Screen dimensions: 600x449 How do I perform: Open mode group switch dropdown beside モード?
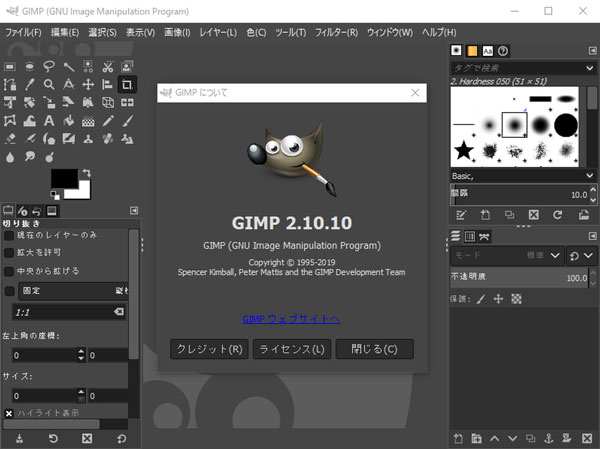(581, 256)
